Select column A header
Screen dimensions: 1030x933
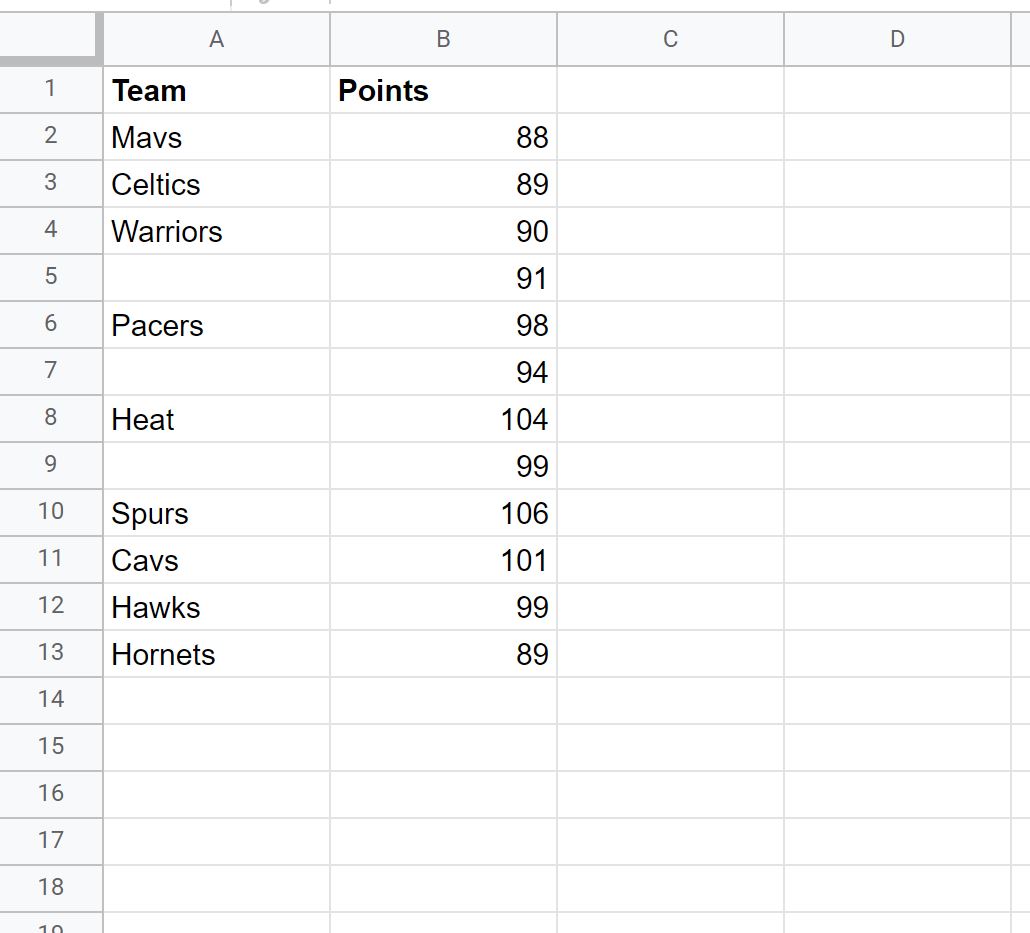pos(216,39)
